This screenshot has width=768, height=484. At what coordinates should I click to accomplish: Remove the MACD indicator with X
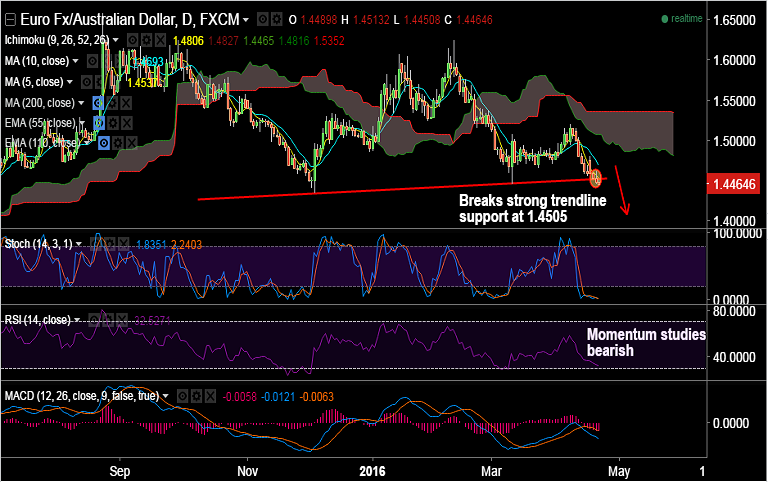tap(210, 396)
